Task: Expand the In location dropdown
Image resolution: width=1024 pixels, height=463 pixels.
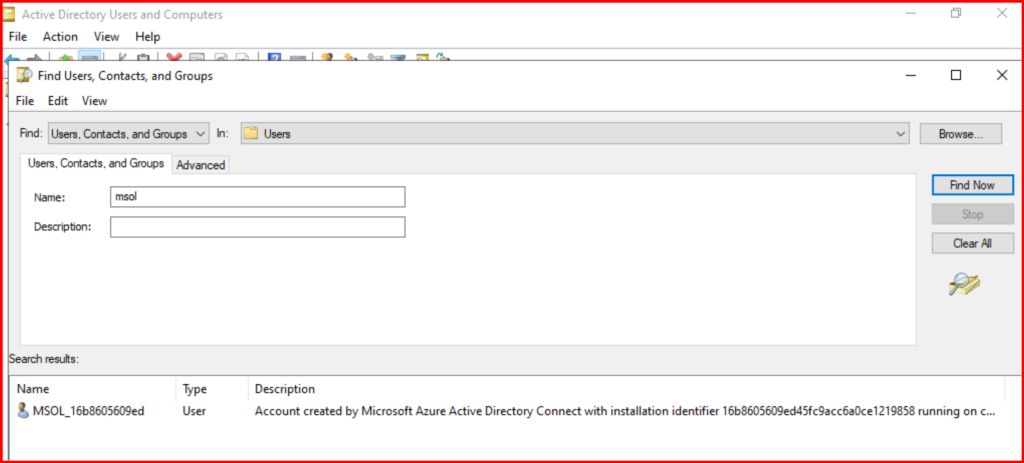Action: 900,133
